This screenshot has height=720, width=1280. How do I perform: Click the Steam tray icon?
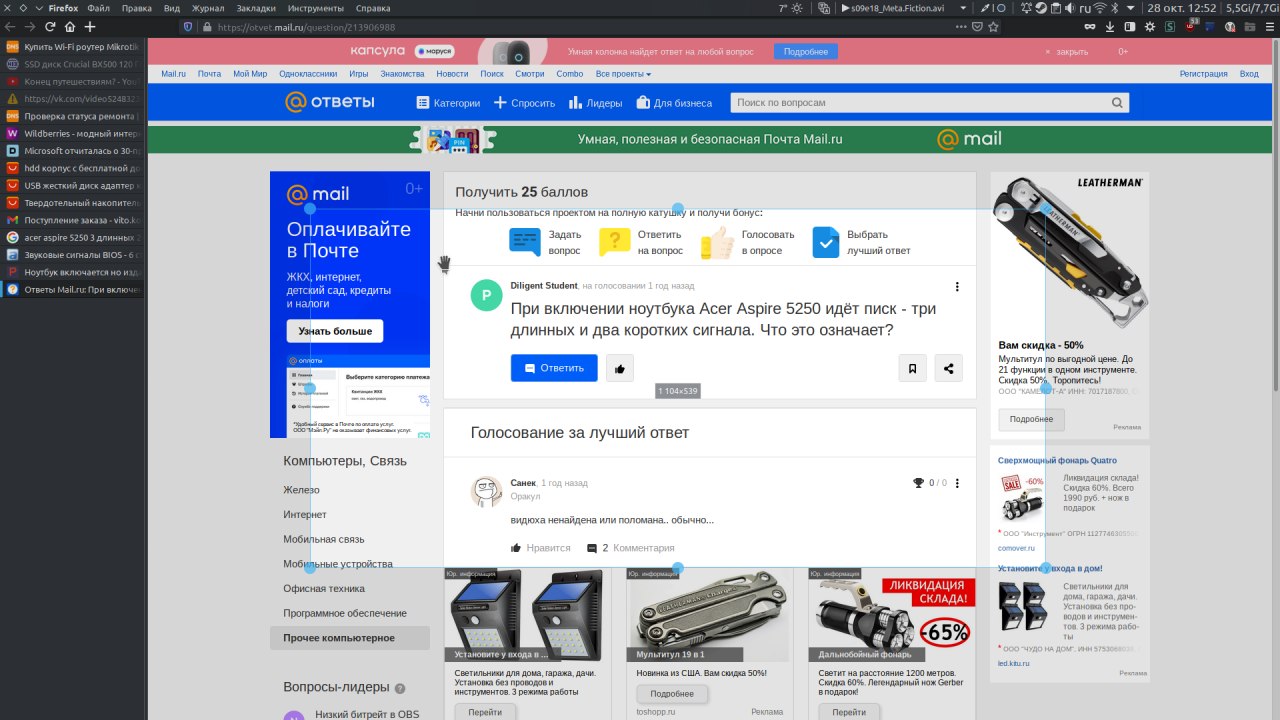[x=1040, y=8]
